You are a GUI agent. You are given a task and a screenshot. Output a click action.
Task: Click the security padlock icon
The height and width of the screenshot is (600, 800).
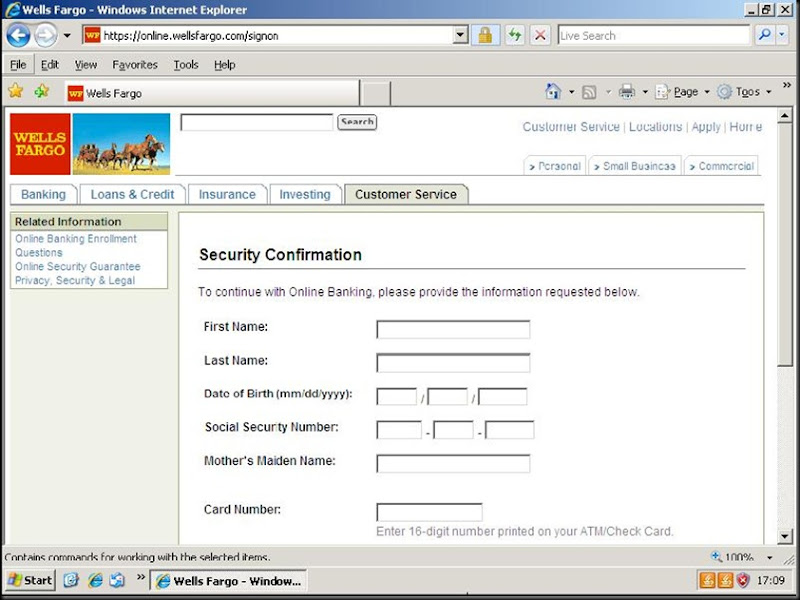485,36
